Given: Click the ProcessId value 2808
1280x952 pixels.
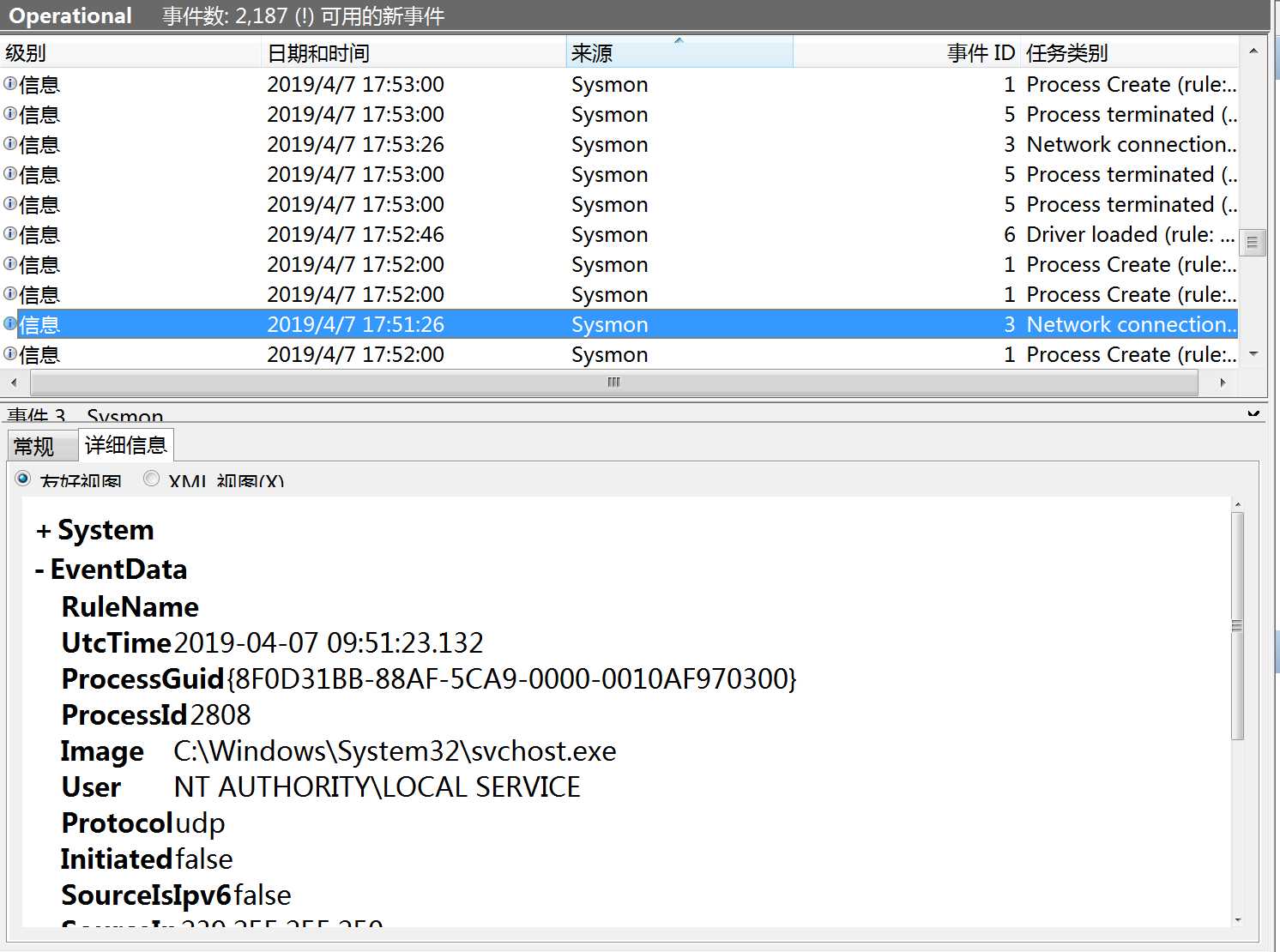Looking at the screenshot, I should coord(220,715).
